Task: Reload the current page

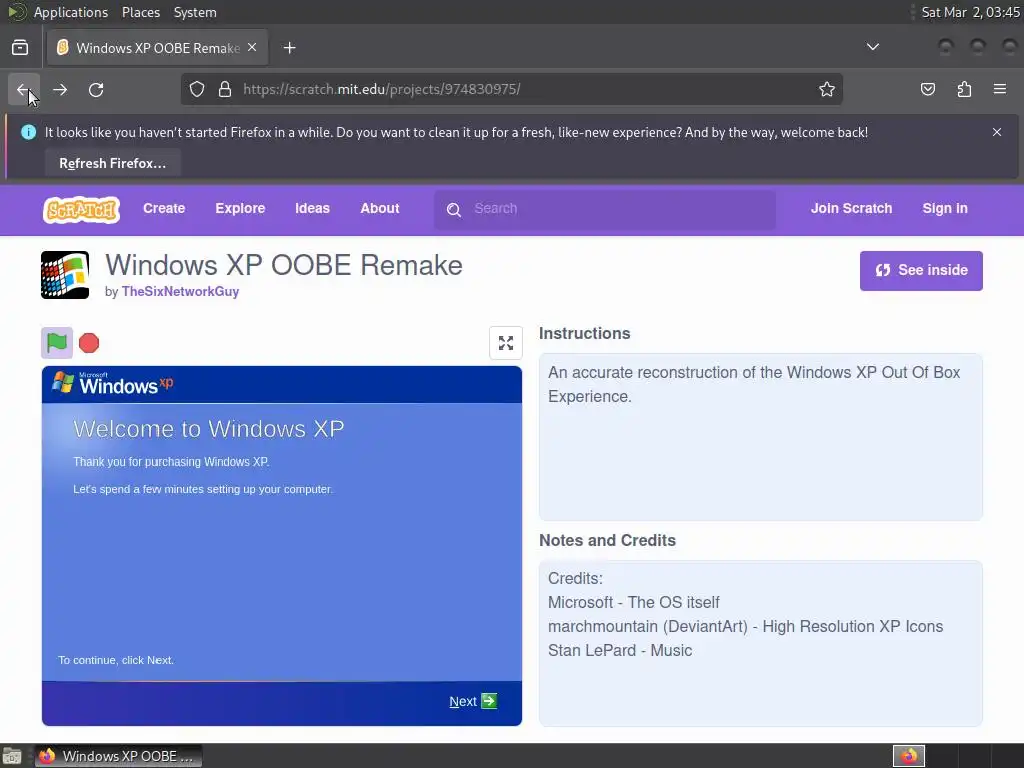Action: coord(96,89)
